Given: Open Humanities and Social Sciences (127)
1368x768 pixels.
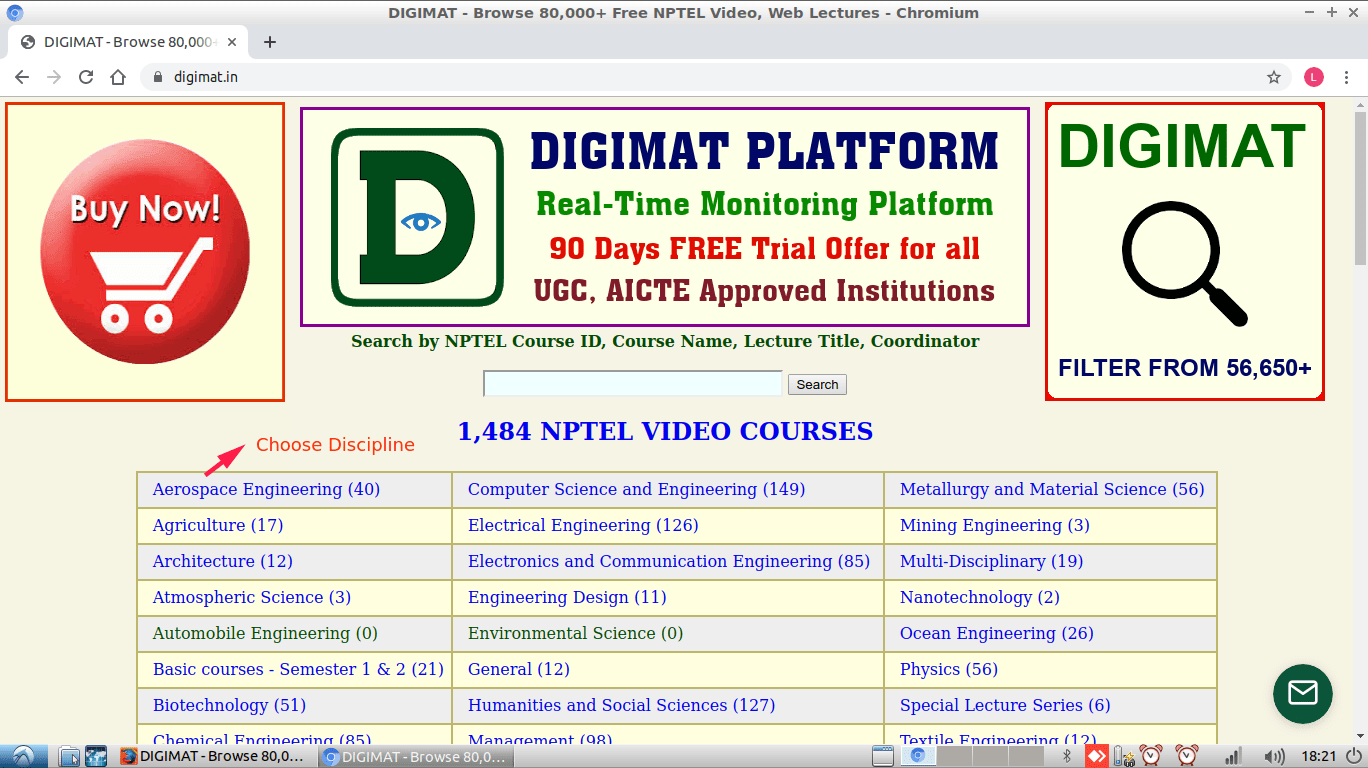Looking at the screenshot, I should [621, 705].
